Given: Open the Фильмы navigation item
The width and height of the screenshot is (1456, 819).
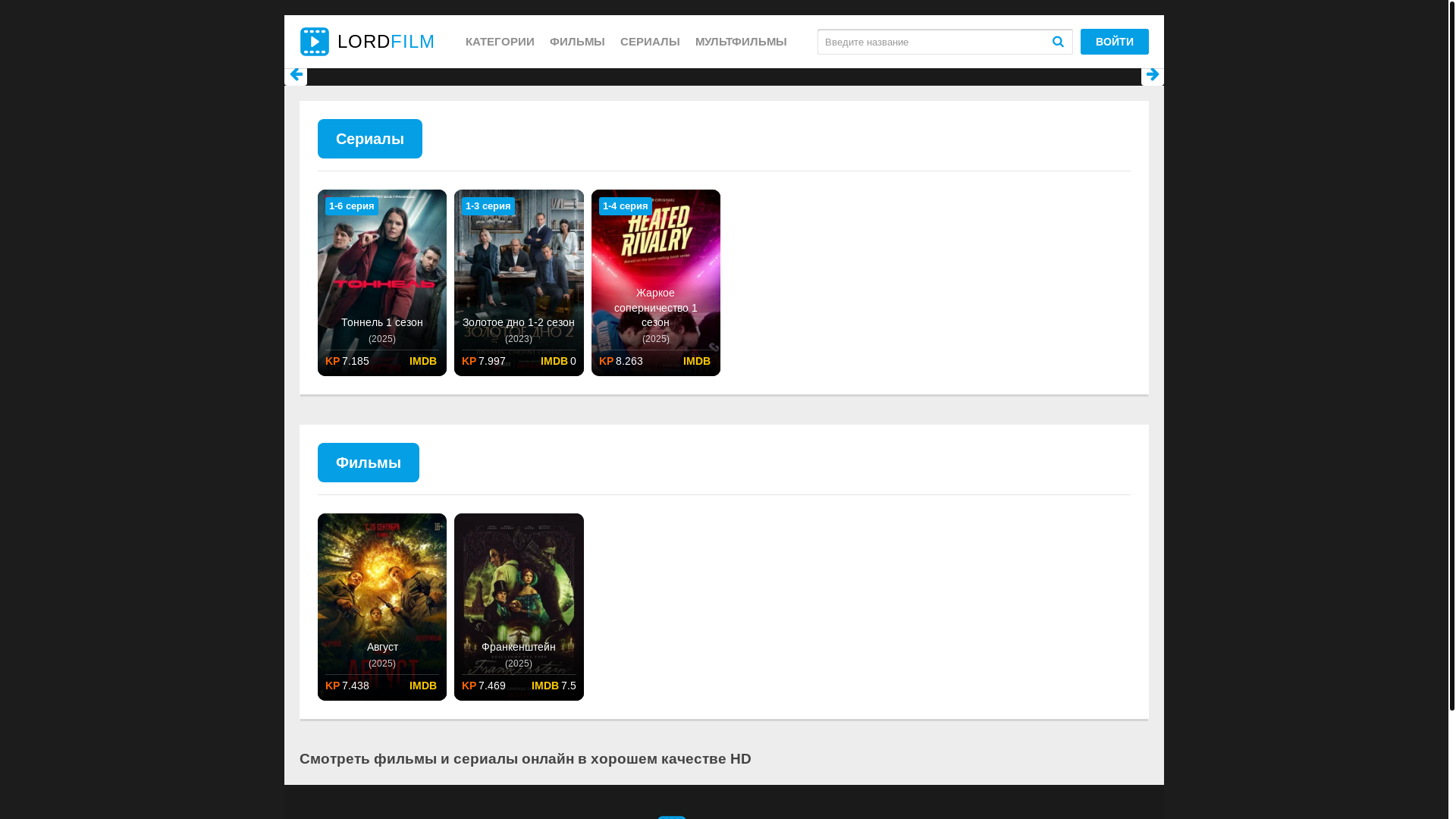Looking at the screenshot, I should coord(577,42).
